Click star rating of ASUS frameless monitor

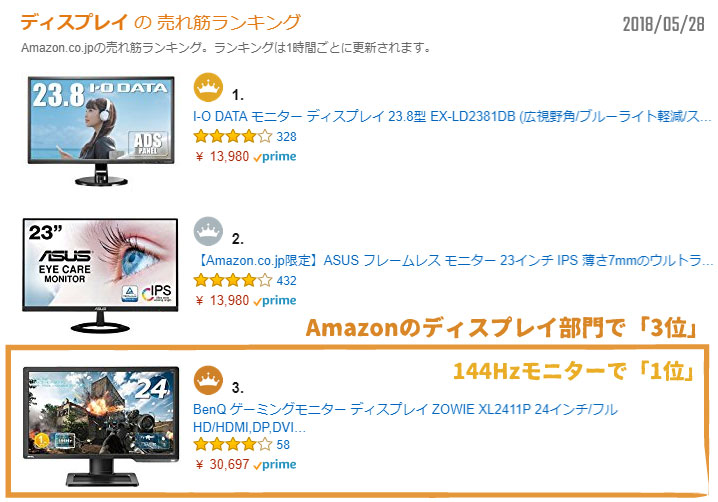click(233, 280)
